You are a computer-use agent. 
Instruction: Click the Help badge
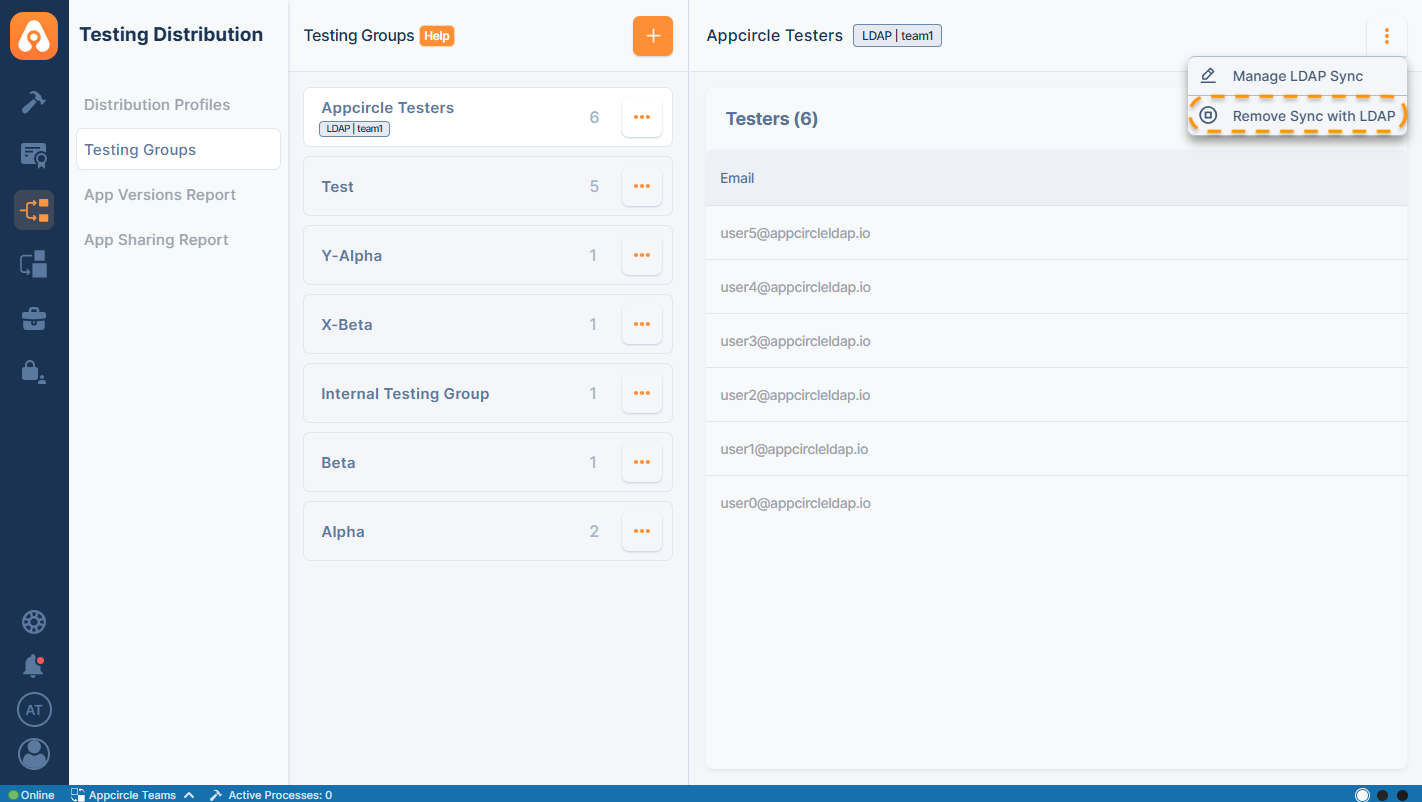pos(437,36)
